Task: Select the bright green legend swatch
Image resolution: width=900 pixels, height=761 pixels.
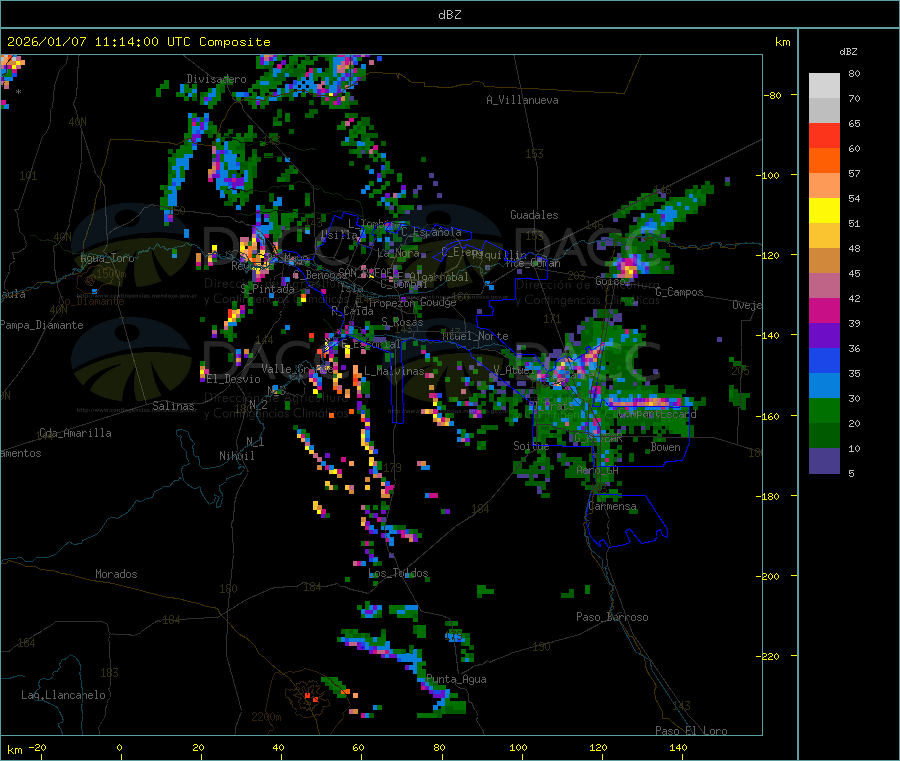Action: pos(824,410)
